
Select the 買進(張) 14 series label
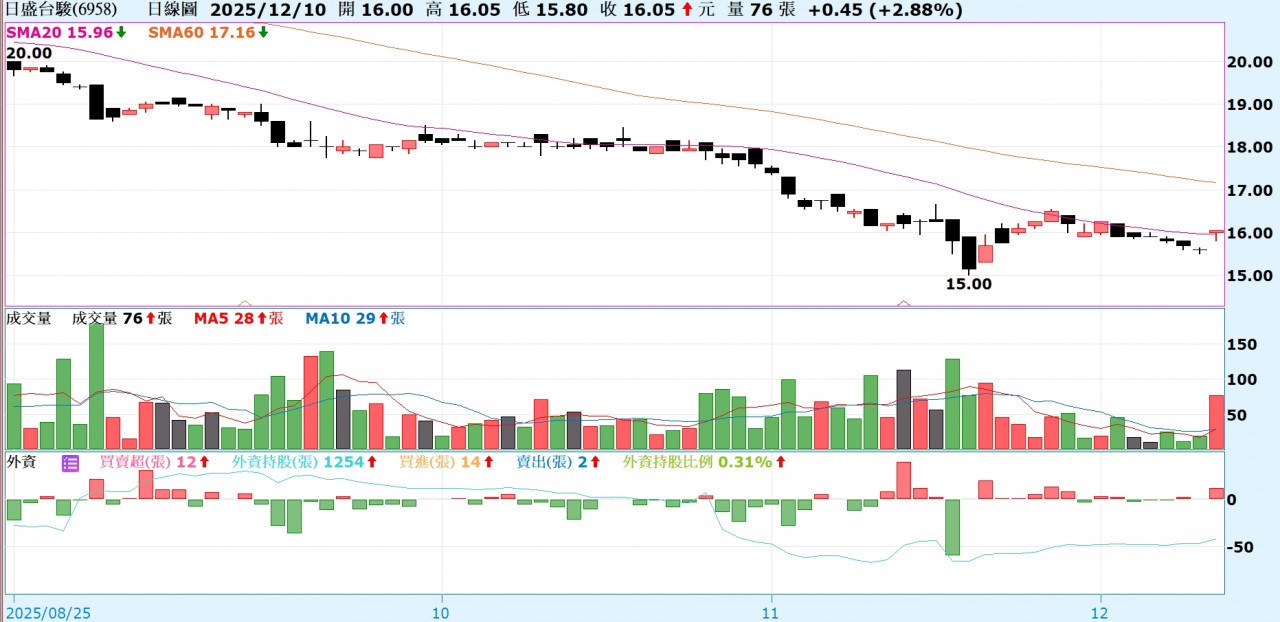click(432, 463)
